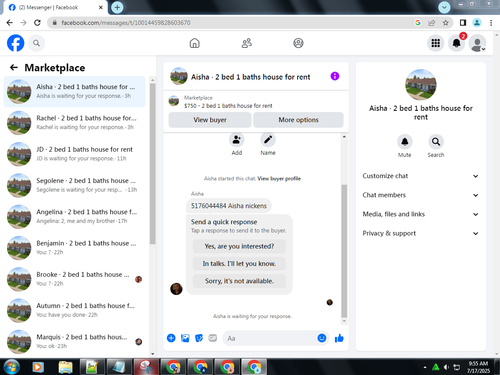The width and height of the screenshot is (500, 375).
Task: Click the chat message area scrollbar
Action: 344,251
